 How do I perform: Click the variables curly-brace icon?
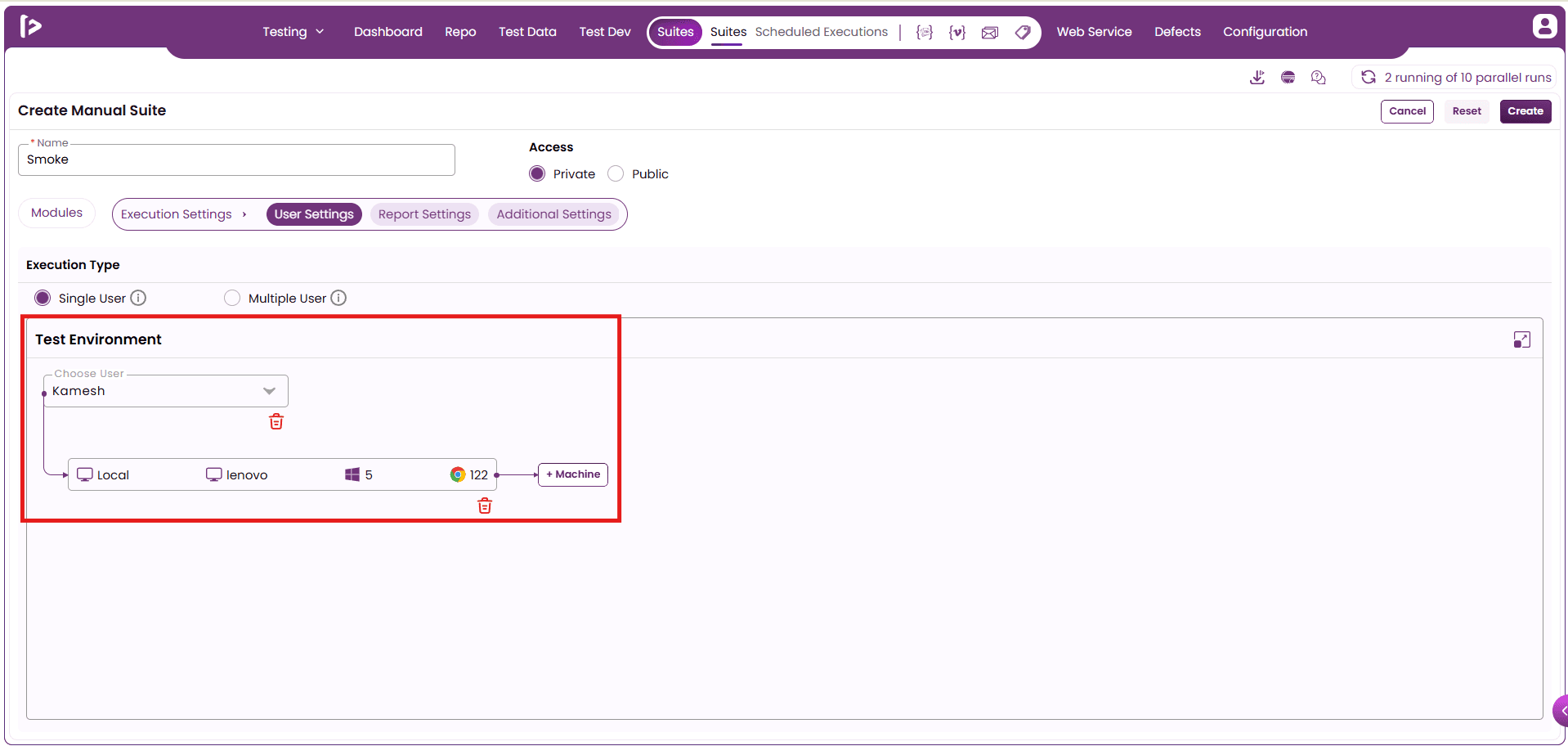point(957,32)
